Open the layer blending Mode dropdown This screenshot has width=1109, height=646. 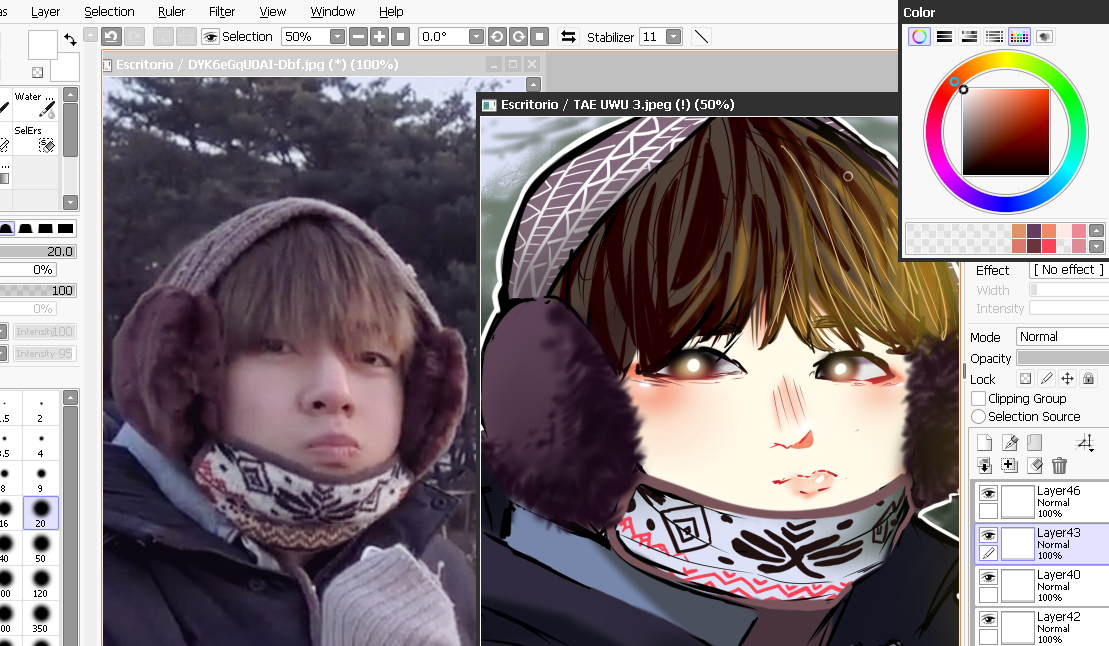1062,337
